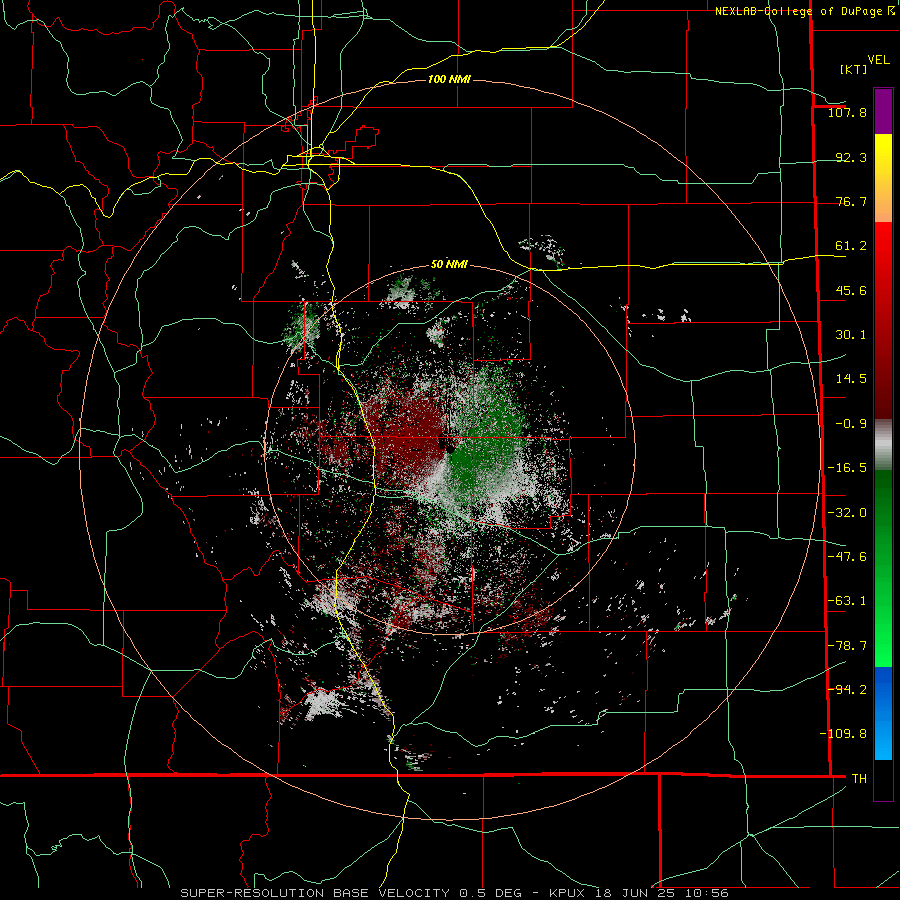900x900 pixels.
Task: Click the 50 NMI range ring label
Action: click(x=449, y=265)
